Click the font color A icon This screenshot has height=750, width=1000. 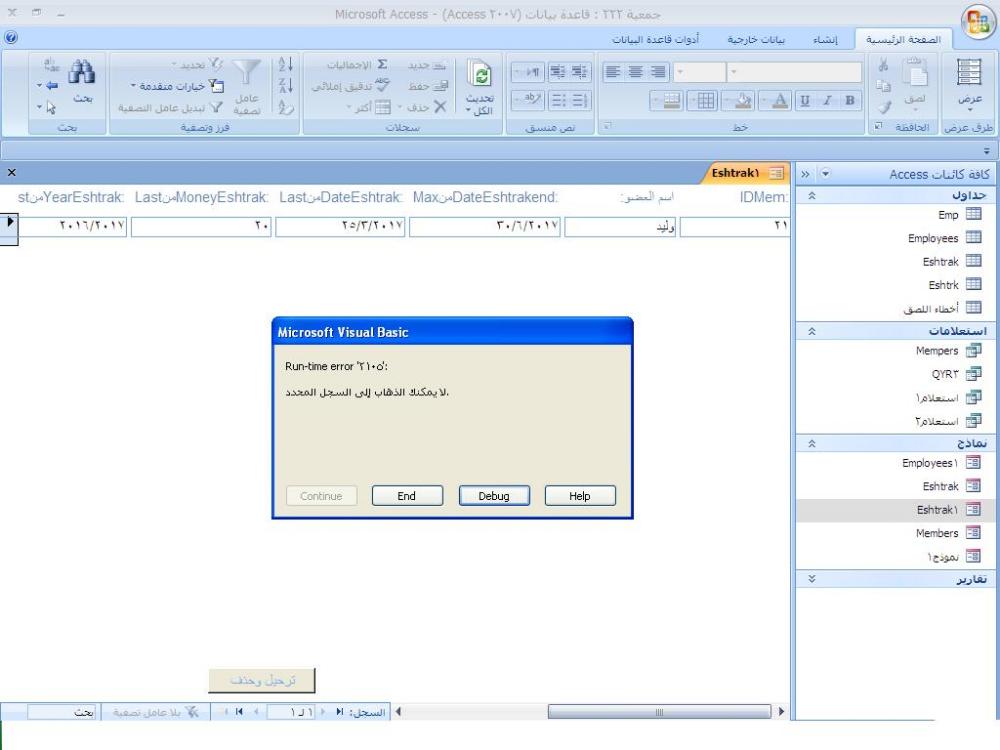click(779, 100)
